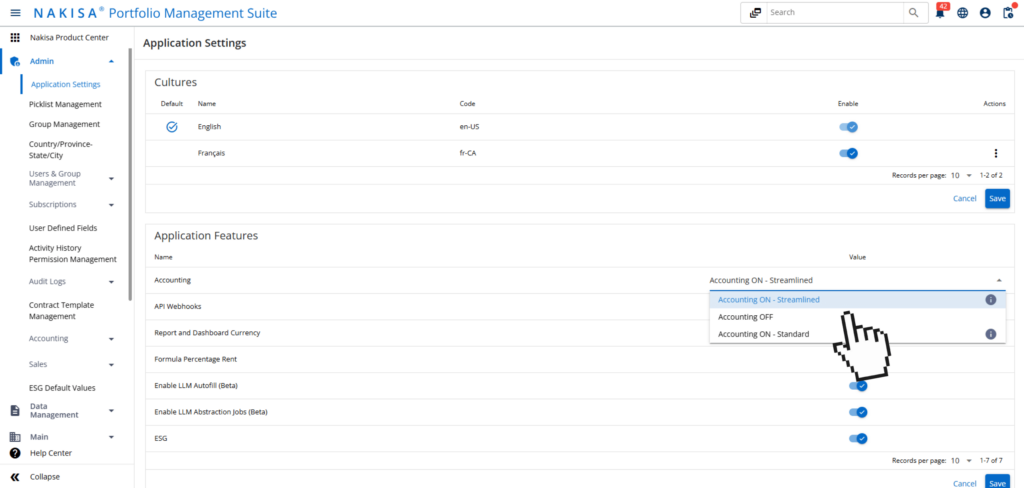This screenshot has height=488, width=1024.
Task: Save the Cultures section settings
Action: [x=997, y=198]
